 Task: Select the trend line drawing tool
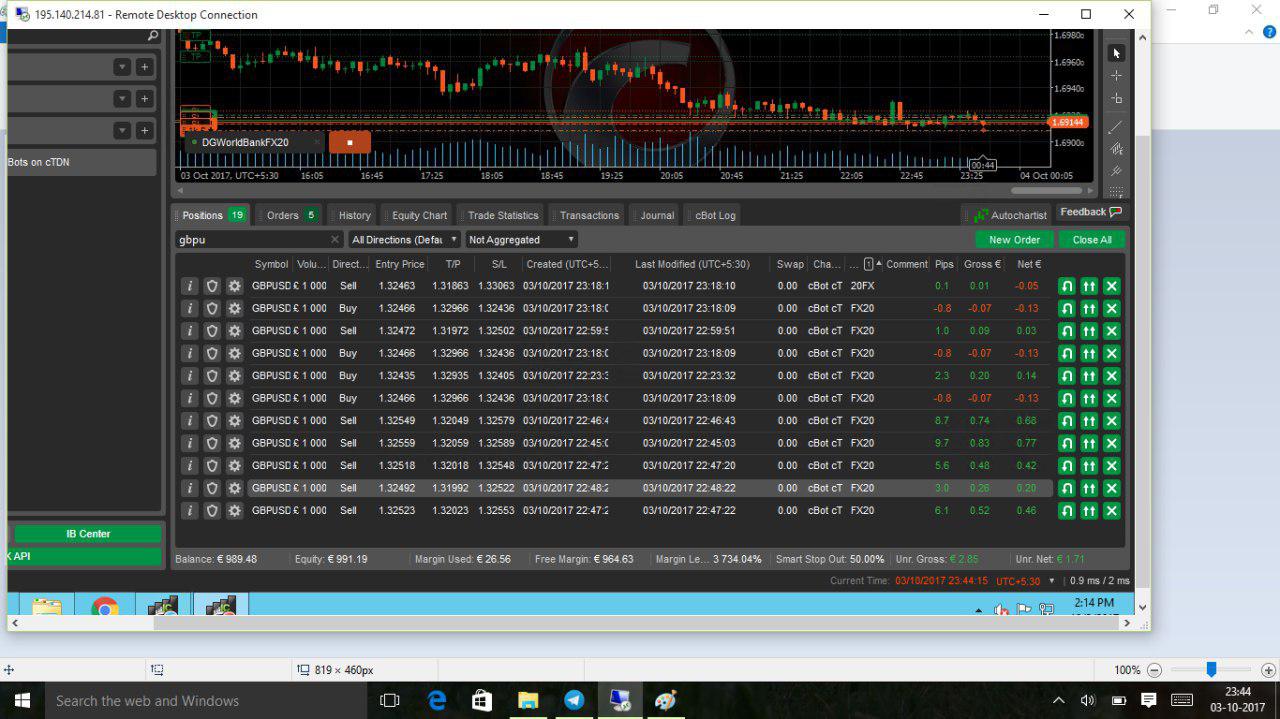1116,127
